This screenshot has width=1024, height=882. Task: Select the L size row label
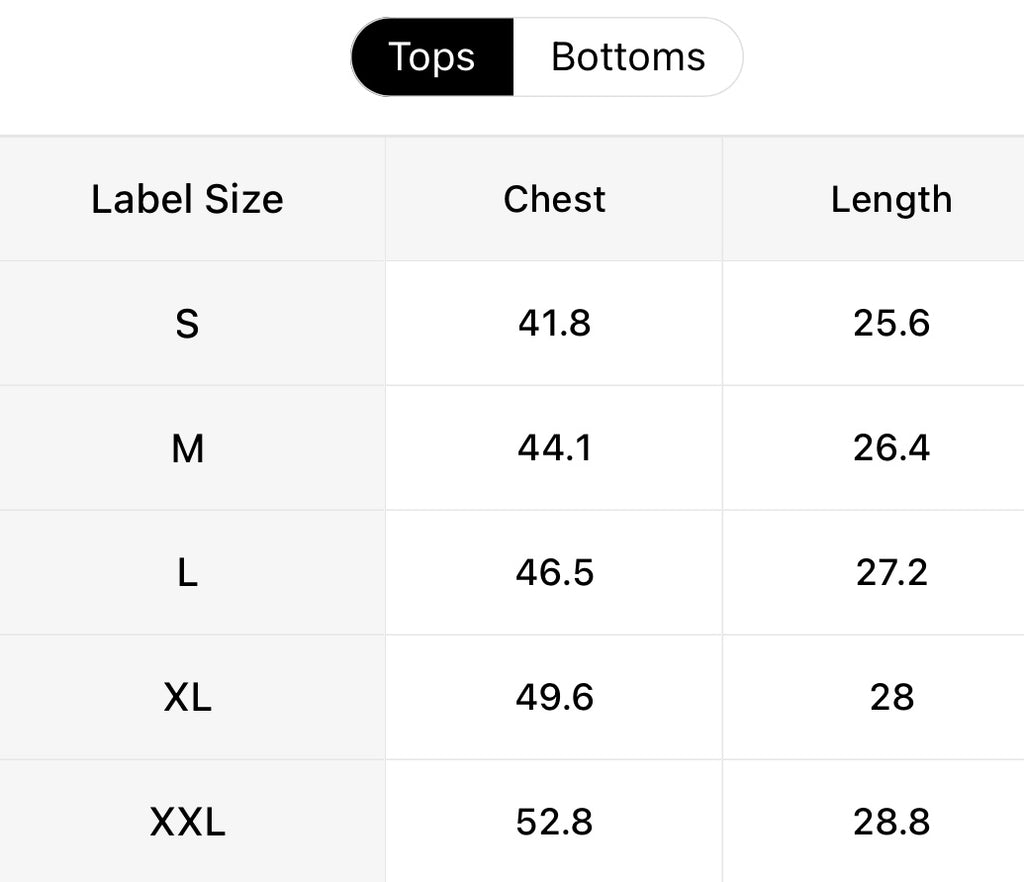pos(187,572)
